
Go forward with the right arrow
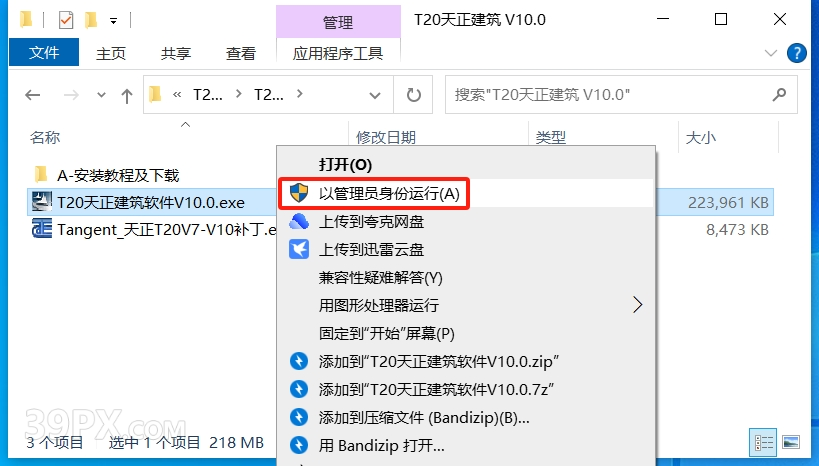tap(71, 95)
